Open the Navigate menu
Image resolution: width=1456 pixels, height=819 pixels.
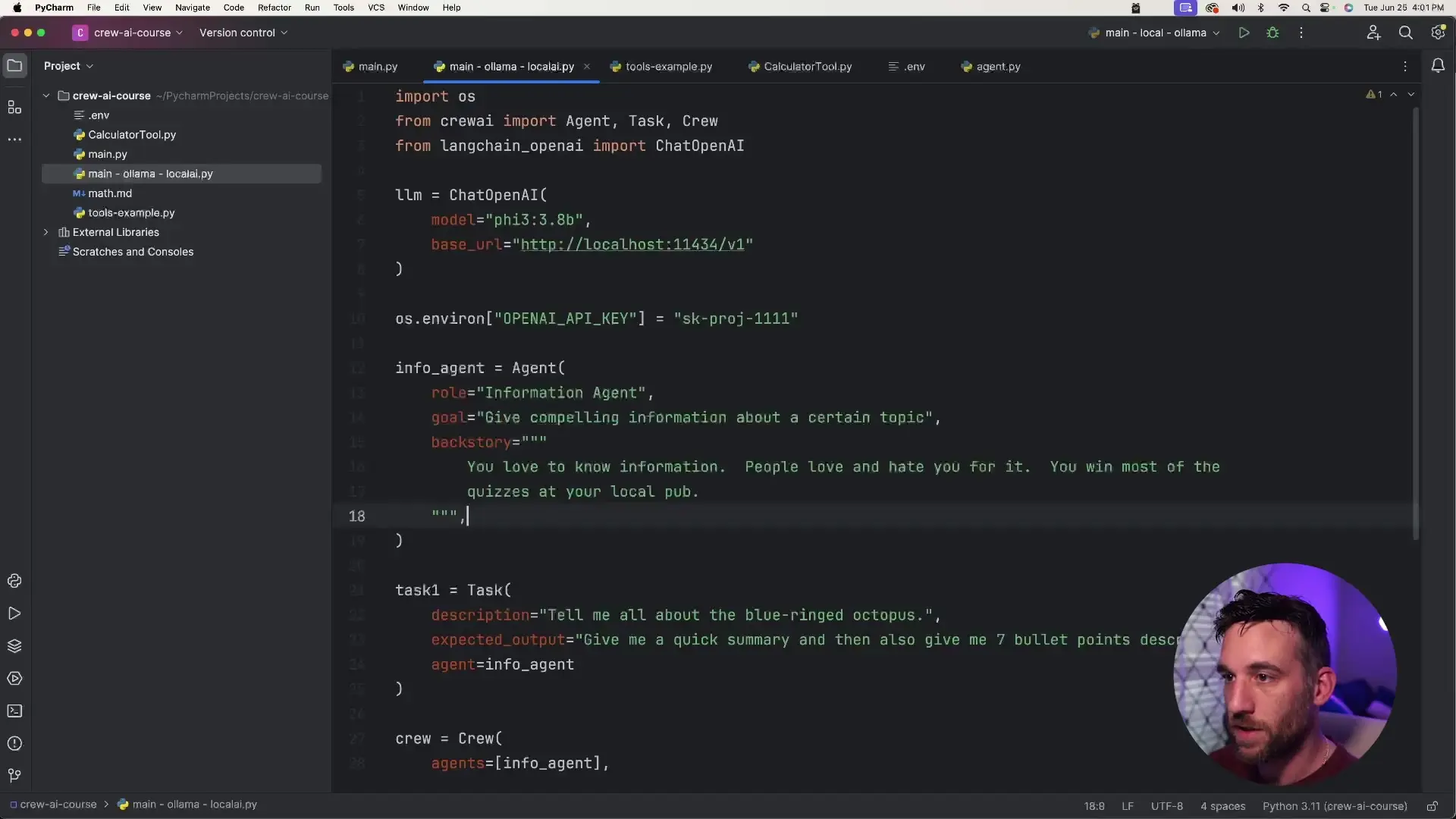click(x=193, y=8)
